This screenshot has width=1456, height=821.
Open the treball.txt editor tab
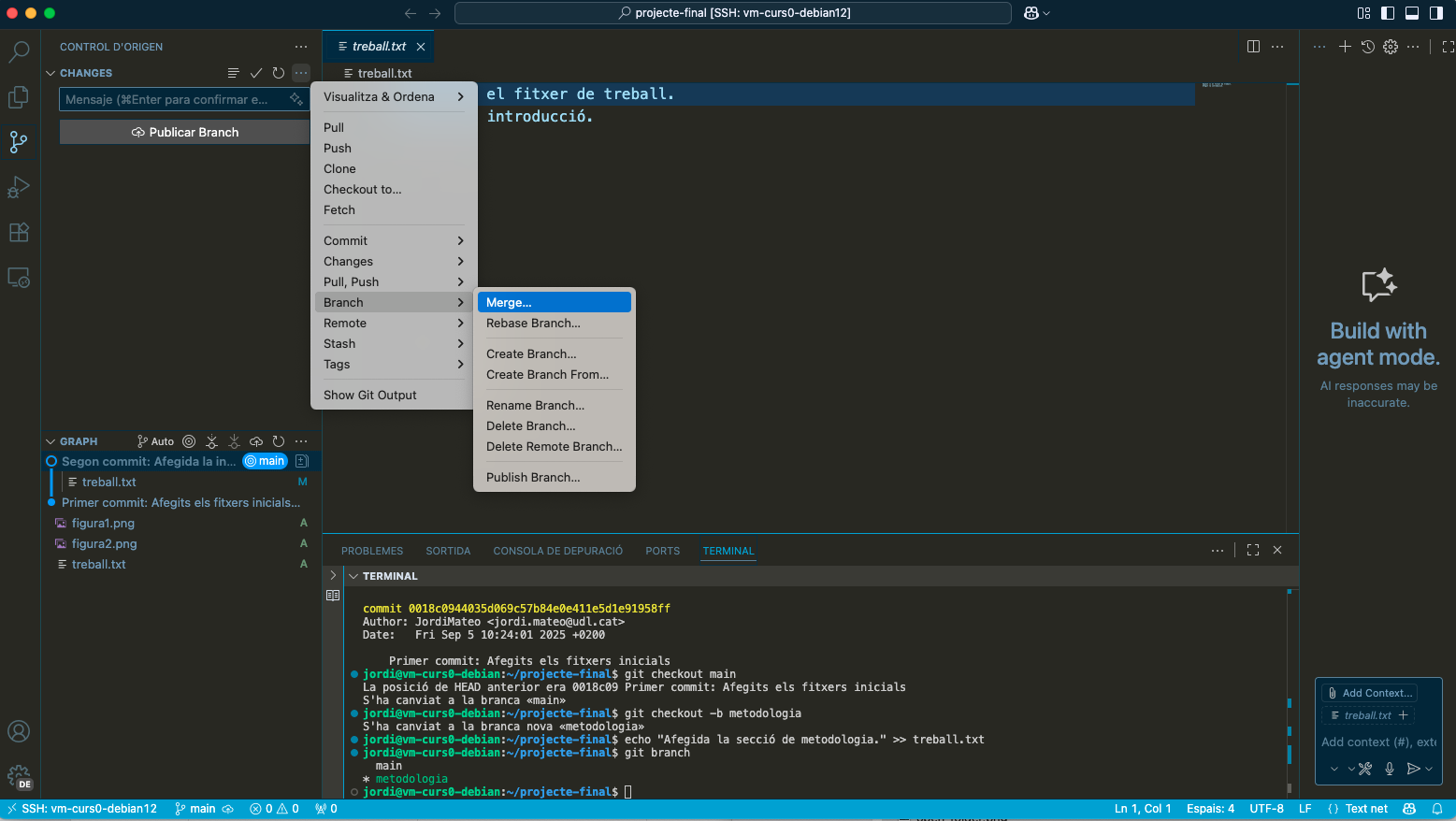[x=378, y=46]
